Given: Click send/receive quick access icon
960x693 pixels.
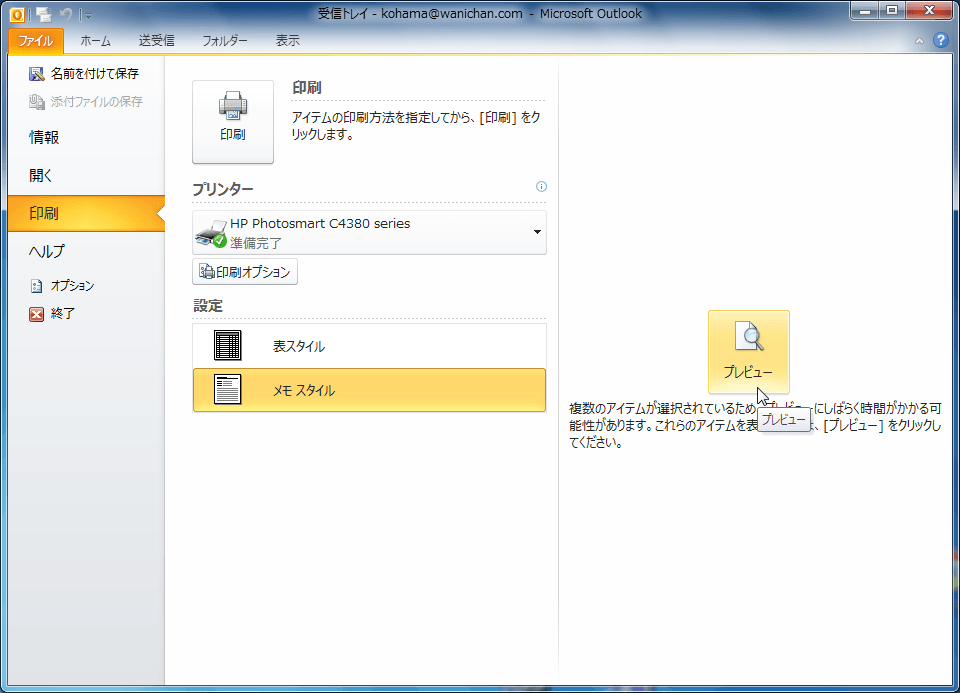Looking at the screenshot, I should tap(43, 14).
